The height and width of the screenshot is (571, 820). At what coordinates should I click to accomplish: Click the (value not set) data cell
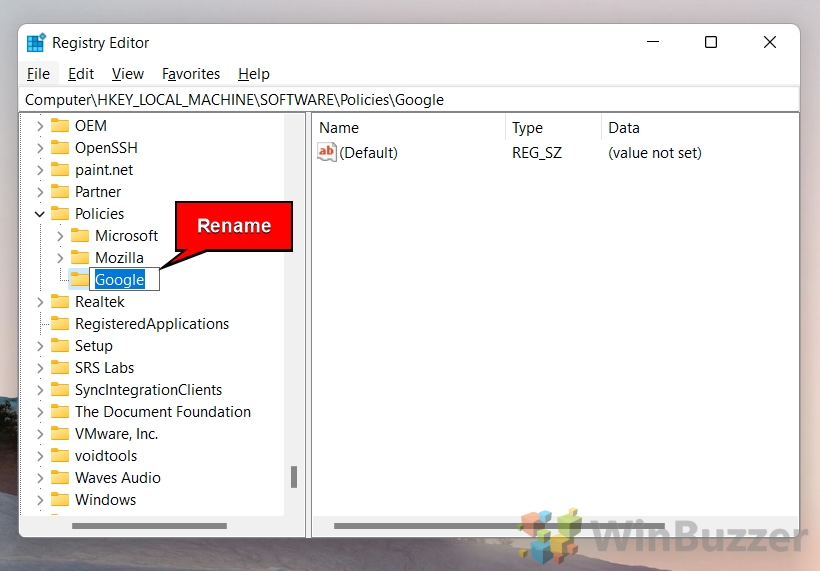[x=655, y=153]
